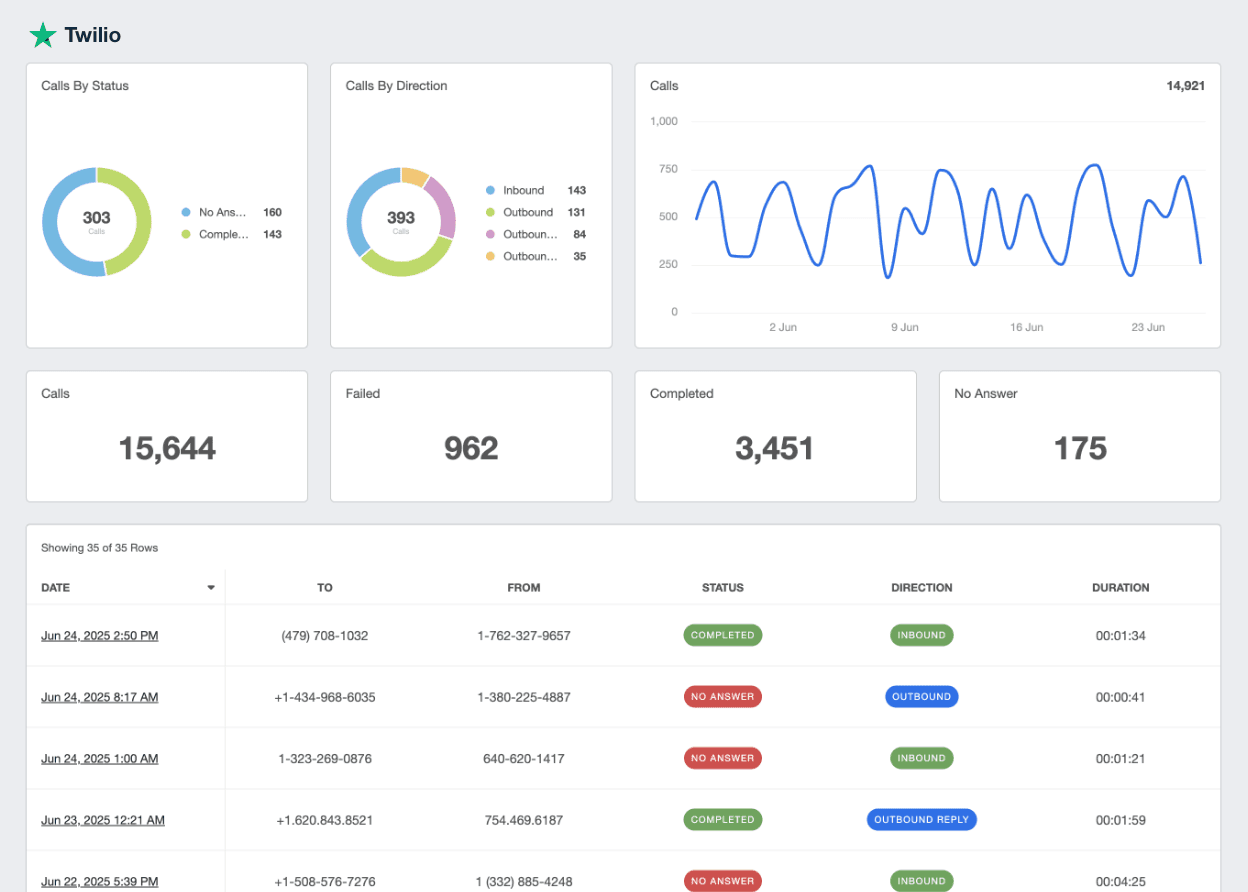
Task: Click the blue OUTBOUND badge on the second row
Action: click(x=921, y=697)
